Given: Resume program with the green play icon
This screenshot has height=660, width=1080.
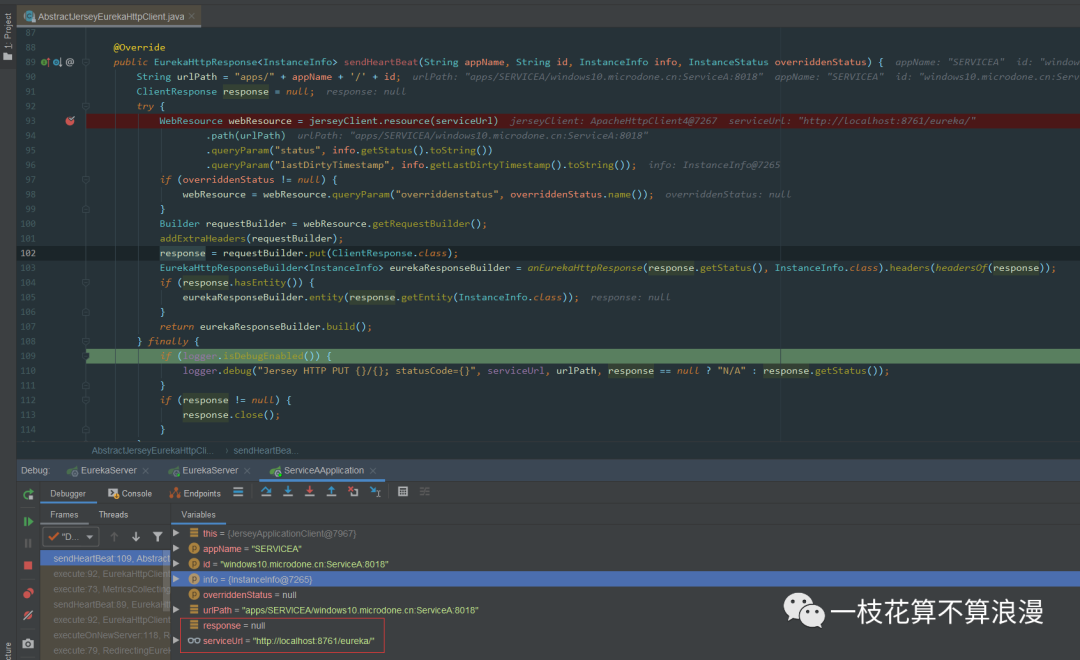Looking at the screenshot, I should (x=28, y=522).
